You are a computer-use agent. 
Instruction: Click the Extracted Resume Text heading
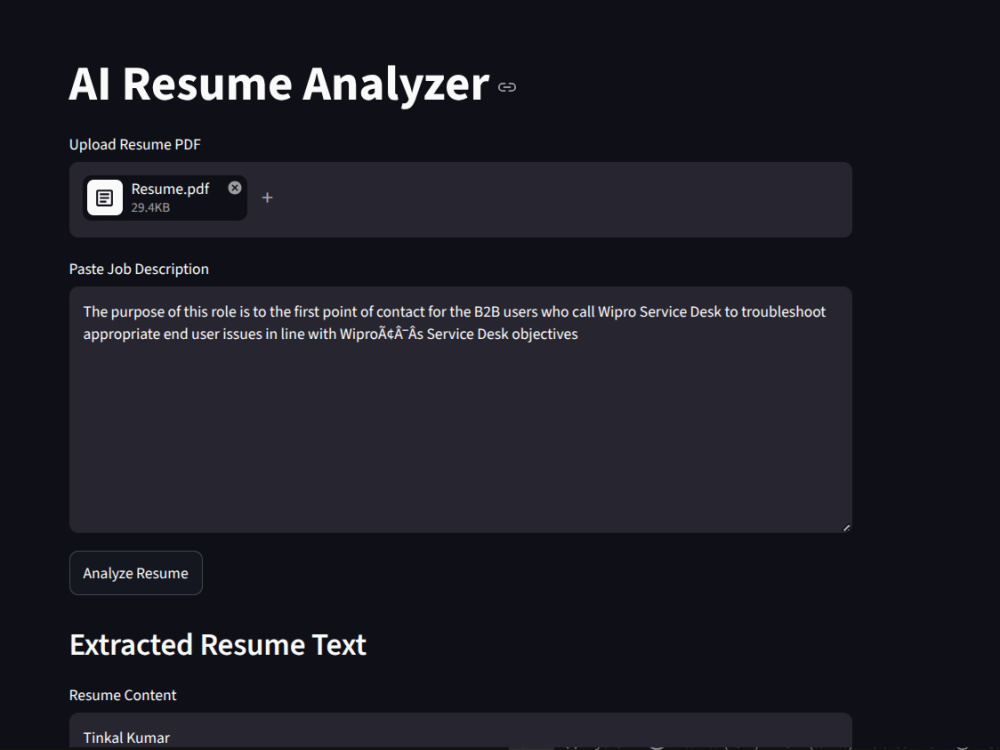pos(218,645)
